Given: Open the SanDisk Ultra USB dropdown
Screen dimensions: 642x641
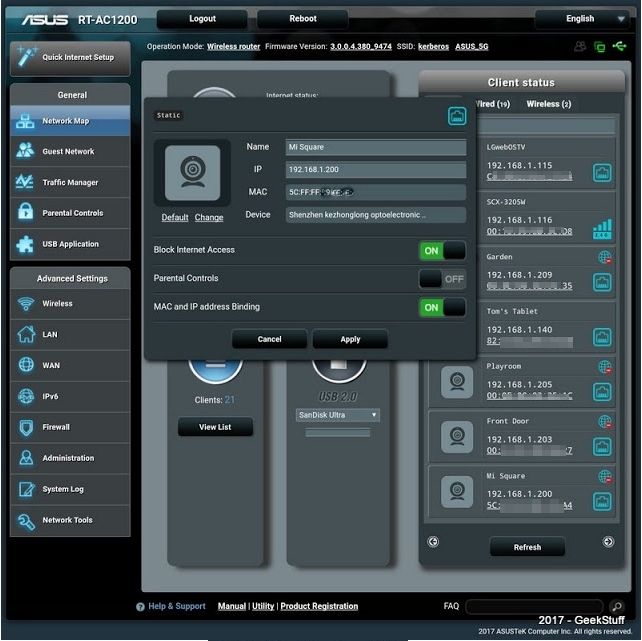Looking at the screenshot, I should coord(337,415).
